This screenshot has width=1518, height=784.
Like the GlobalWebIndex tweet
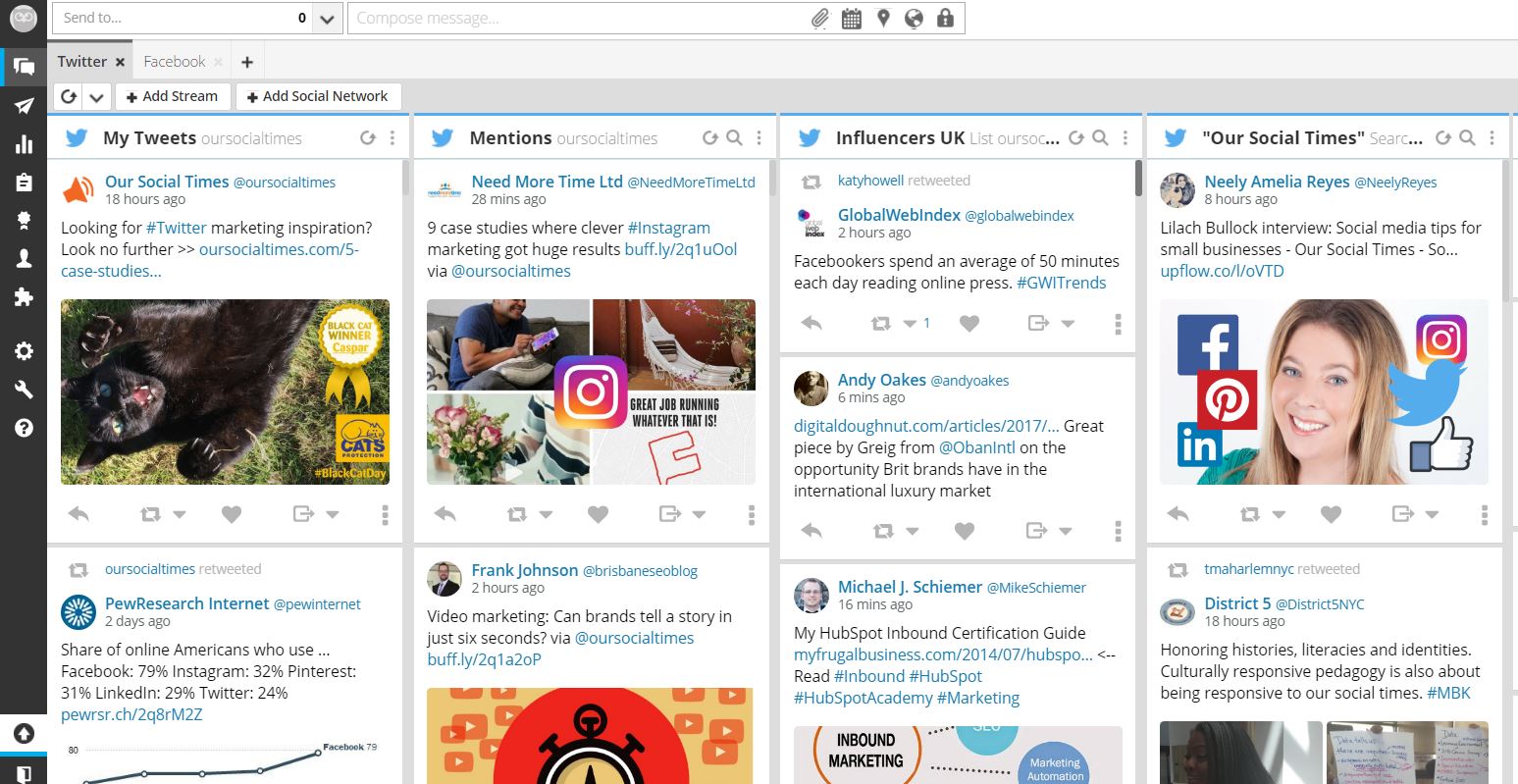point(969,323)
